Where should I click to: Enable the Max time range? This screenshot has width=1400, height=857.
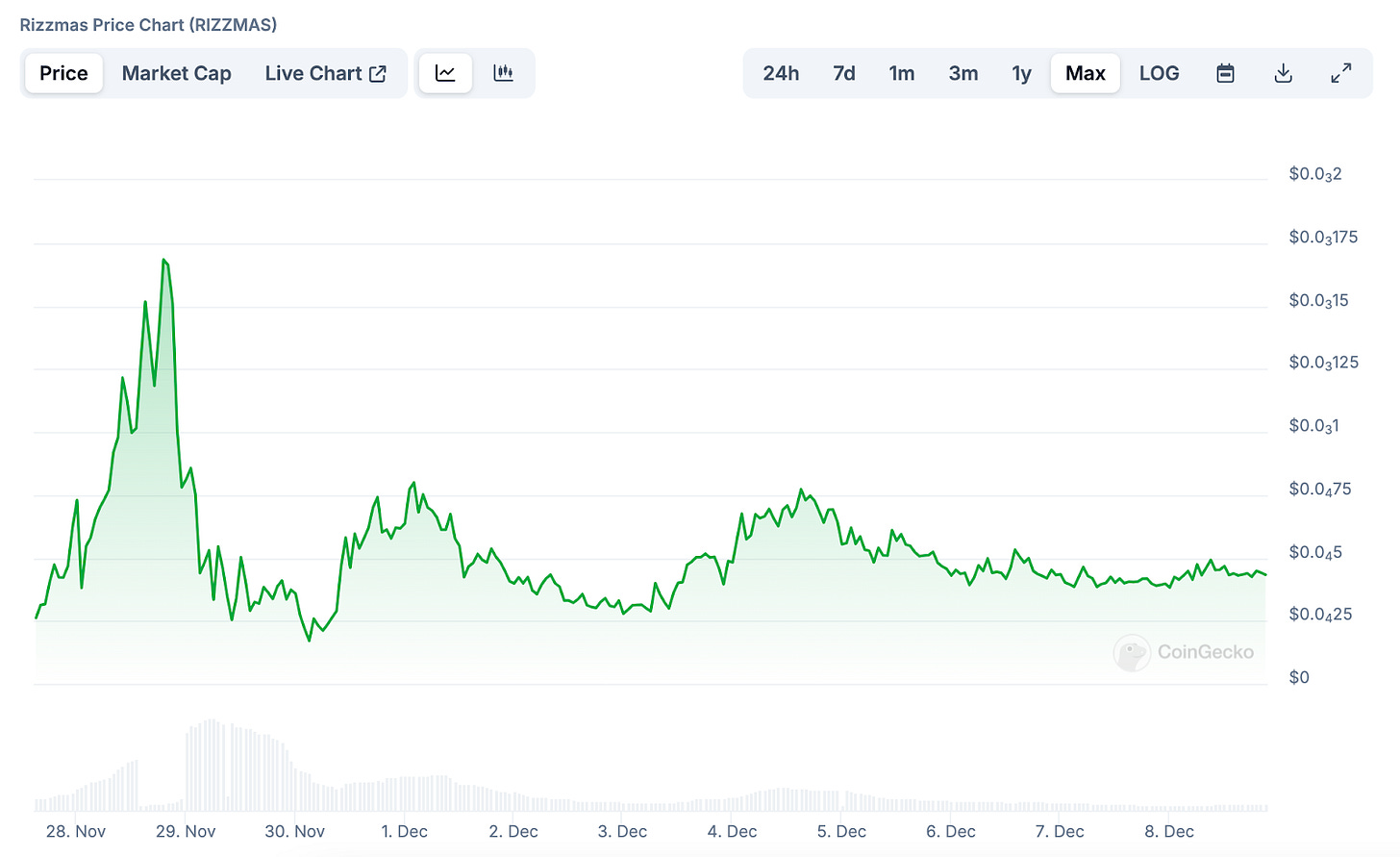[x=1085, y=72]
